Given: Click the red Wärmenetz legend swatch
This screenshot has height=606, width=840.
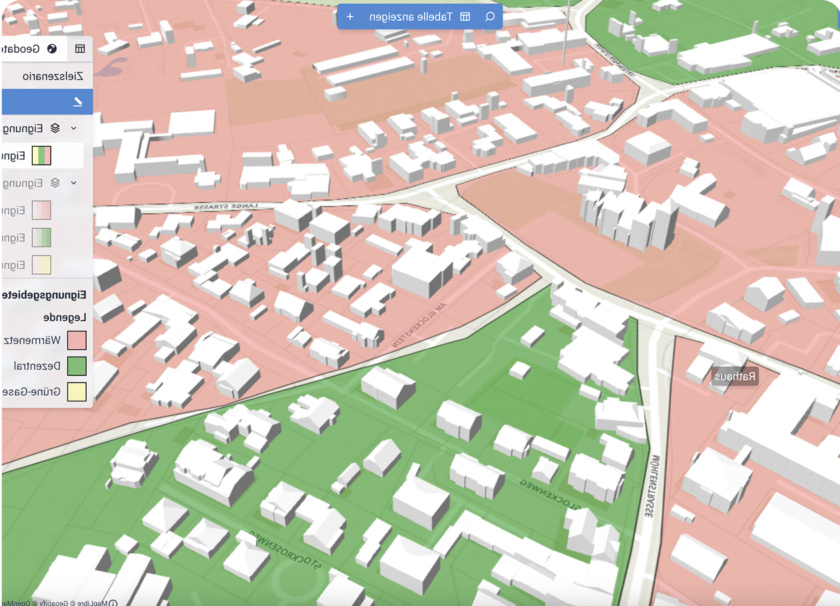Looking at the screenshot, I should (77, 341).
